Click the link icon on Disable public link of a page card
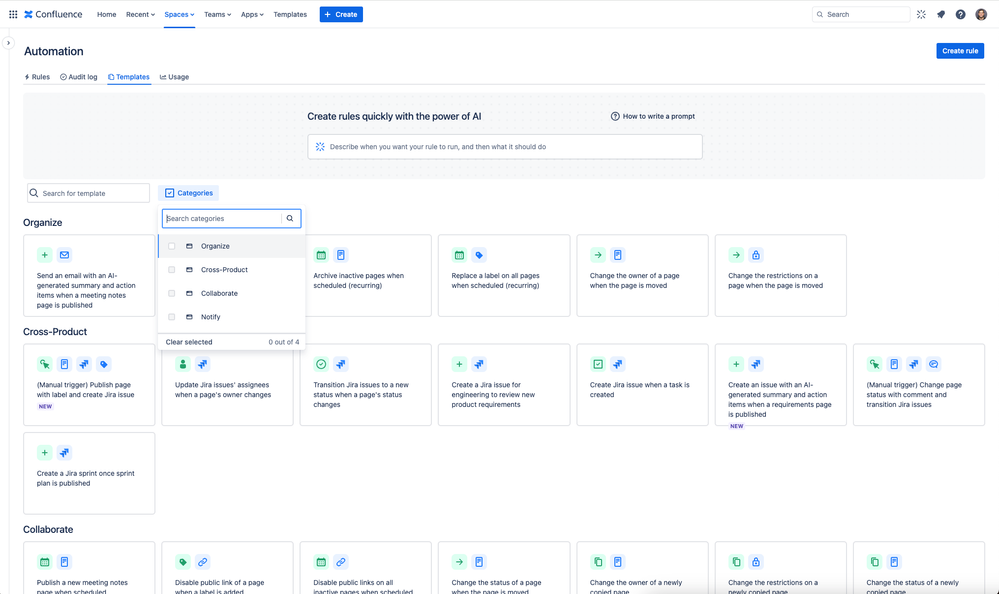Viewport: 999px width, 594px height. coord(203,562)
